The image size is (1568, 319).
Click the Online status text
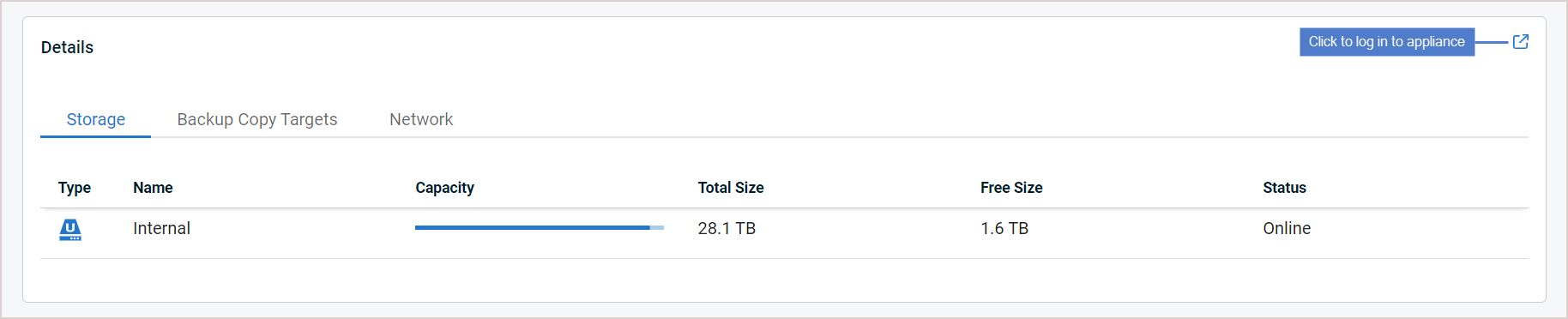pos(1287,228)
